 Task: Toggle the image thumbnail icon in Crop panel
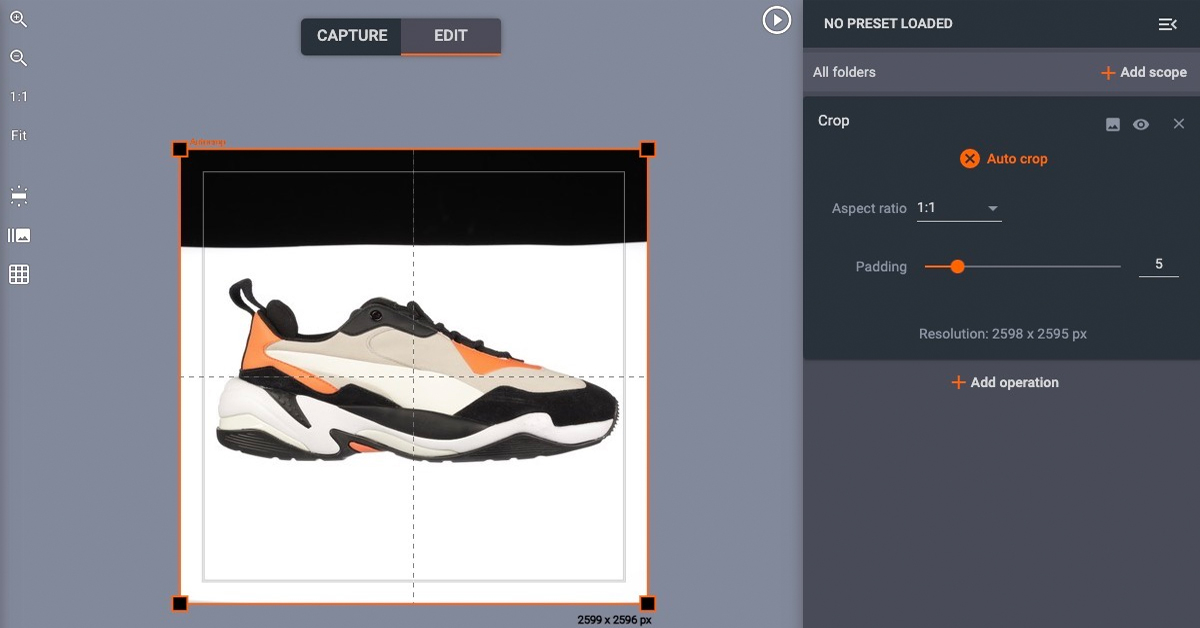[x=1112, y=124]
